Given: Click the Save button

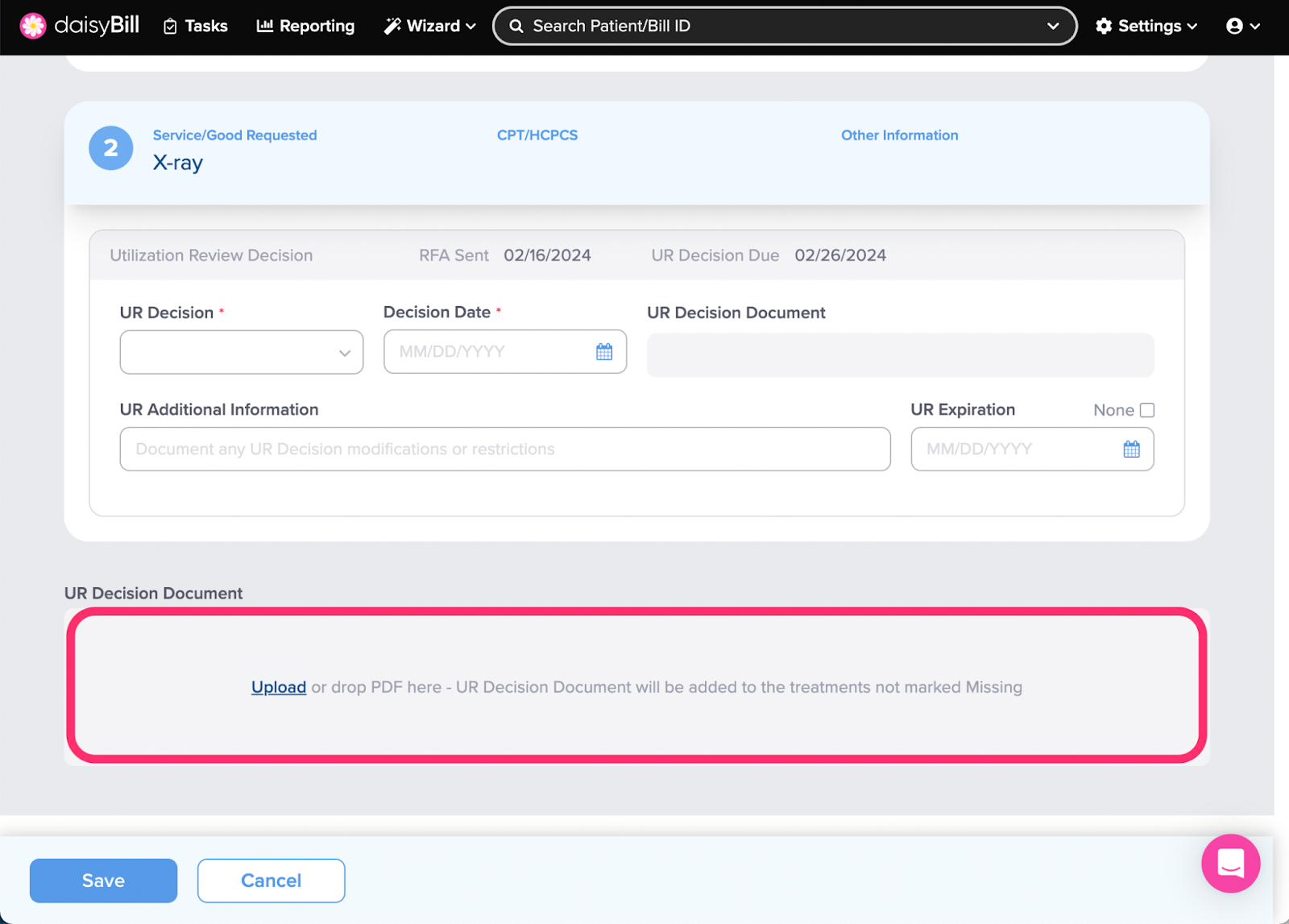Looking at the screenshot, I should (x=103, y=880).
